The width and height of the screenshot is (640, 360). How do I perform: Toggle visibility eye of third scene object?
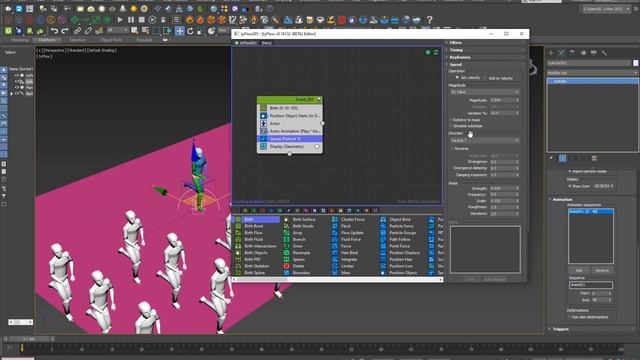pos(17,87)
